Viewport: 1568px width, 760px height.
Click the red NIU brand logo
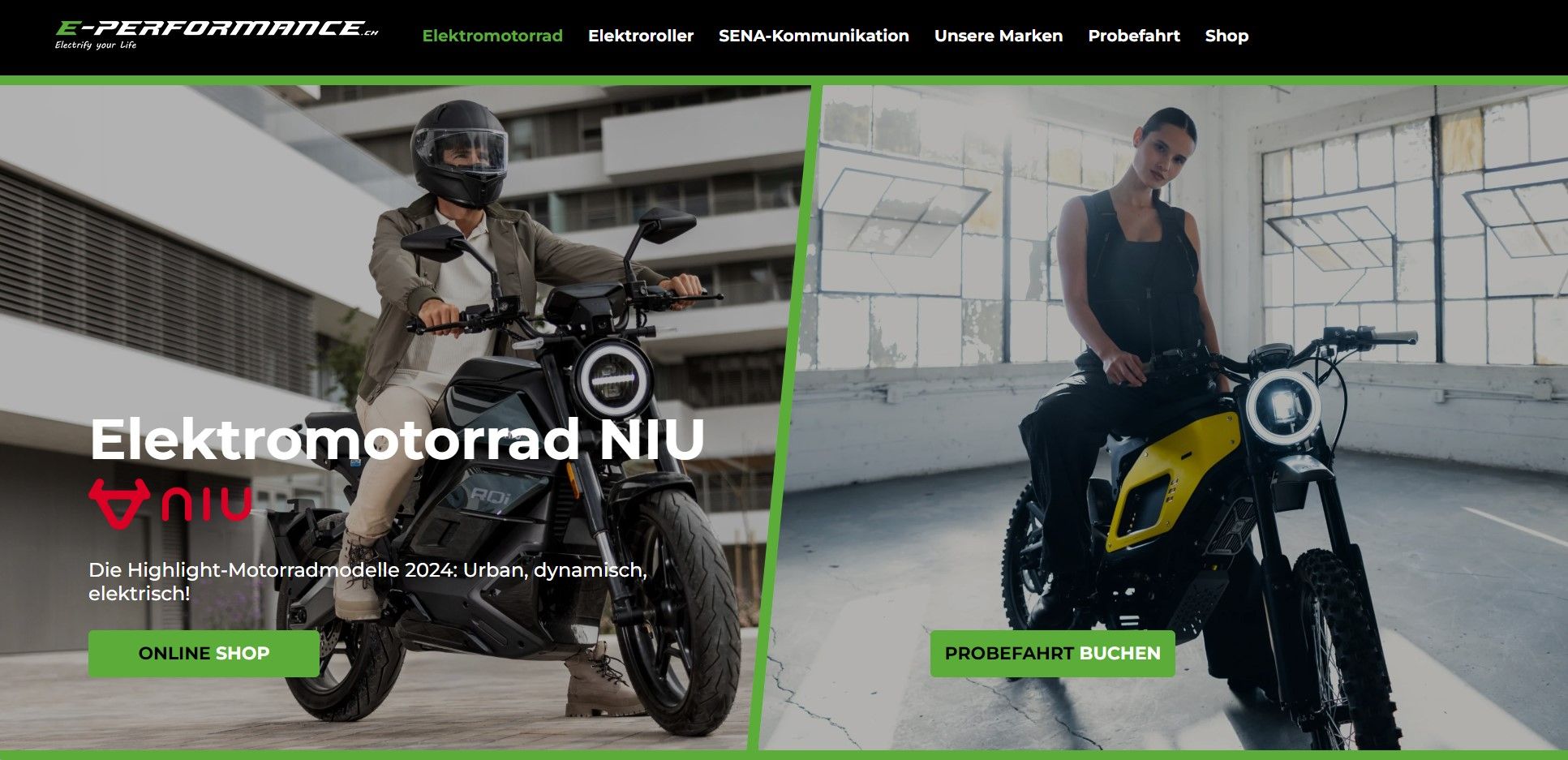click(x=170, y=504)
